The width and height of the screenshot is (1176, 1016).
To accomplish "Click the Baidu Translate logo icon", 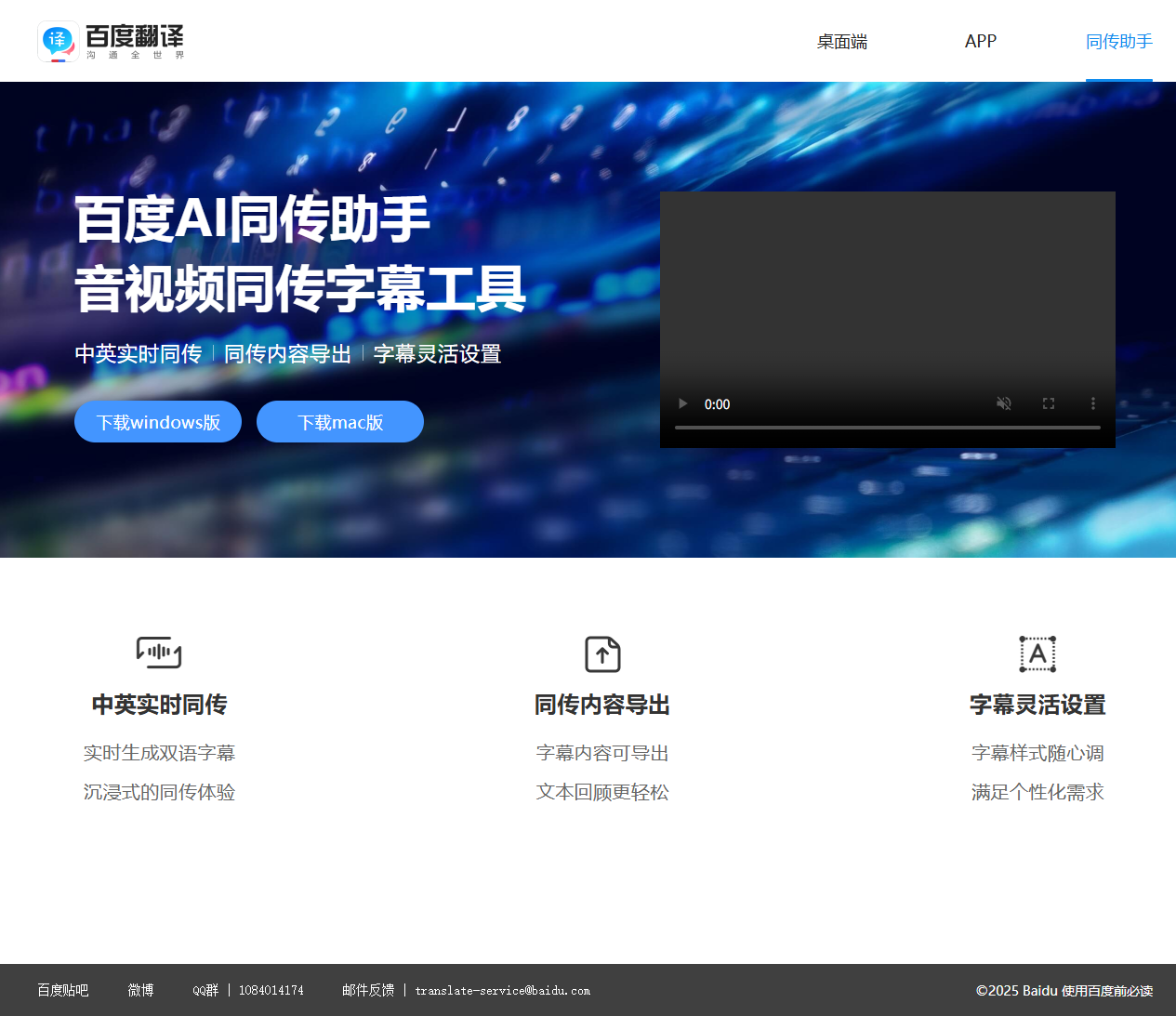I will click(58, 41).
